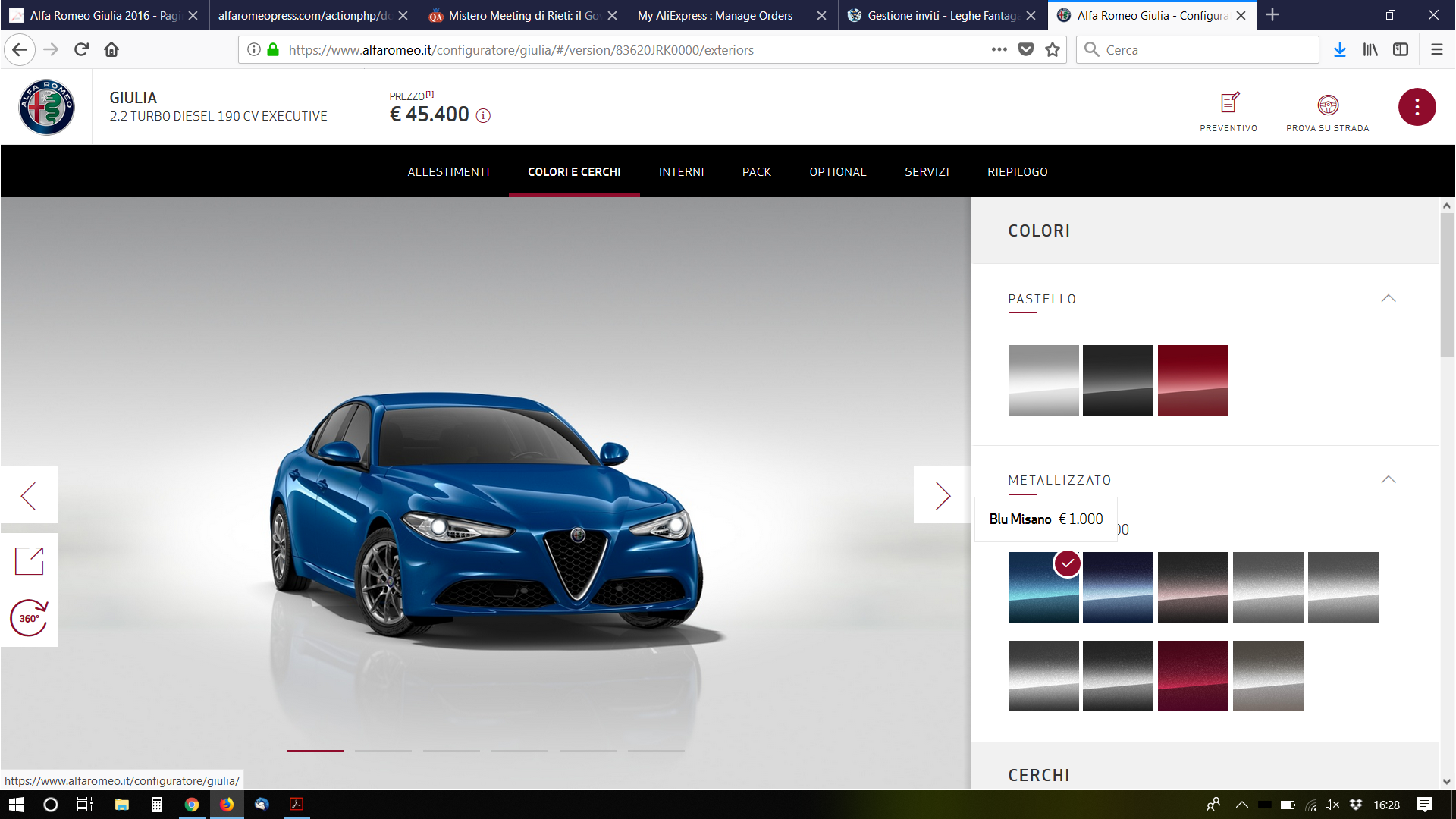Switch to the Interni tab
The height and width of the screenshot is (819, 1456).
(x=681, y=172)
